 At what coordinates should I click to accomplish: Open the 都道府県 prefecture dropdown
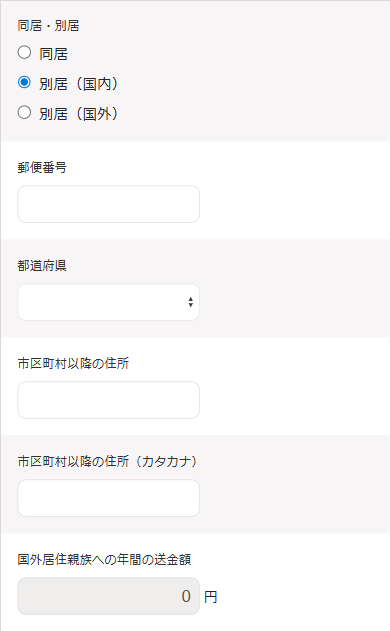tap(109, 302)
